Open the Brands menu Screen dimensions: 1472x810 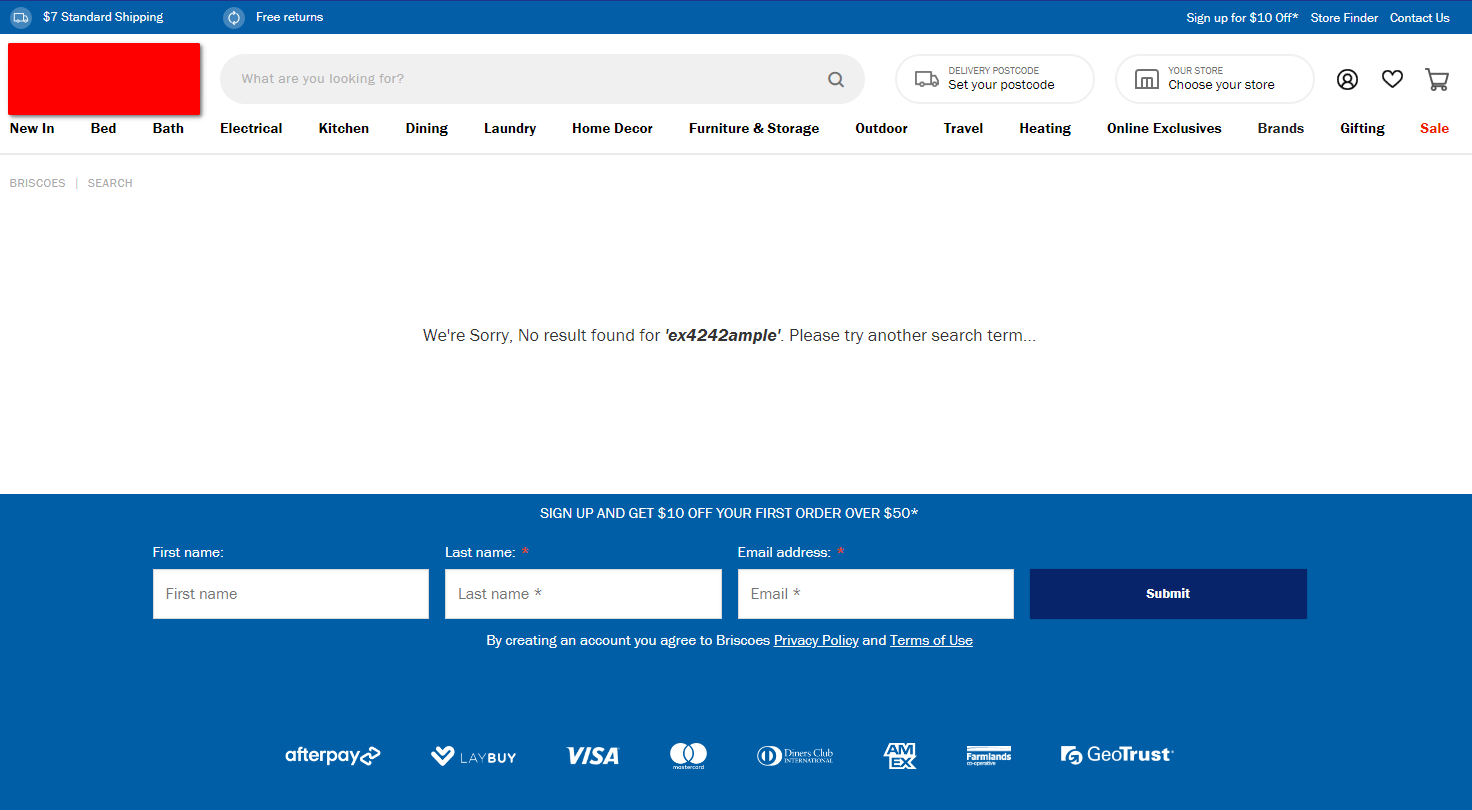tap(1281, 128)
